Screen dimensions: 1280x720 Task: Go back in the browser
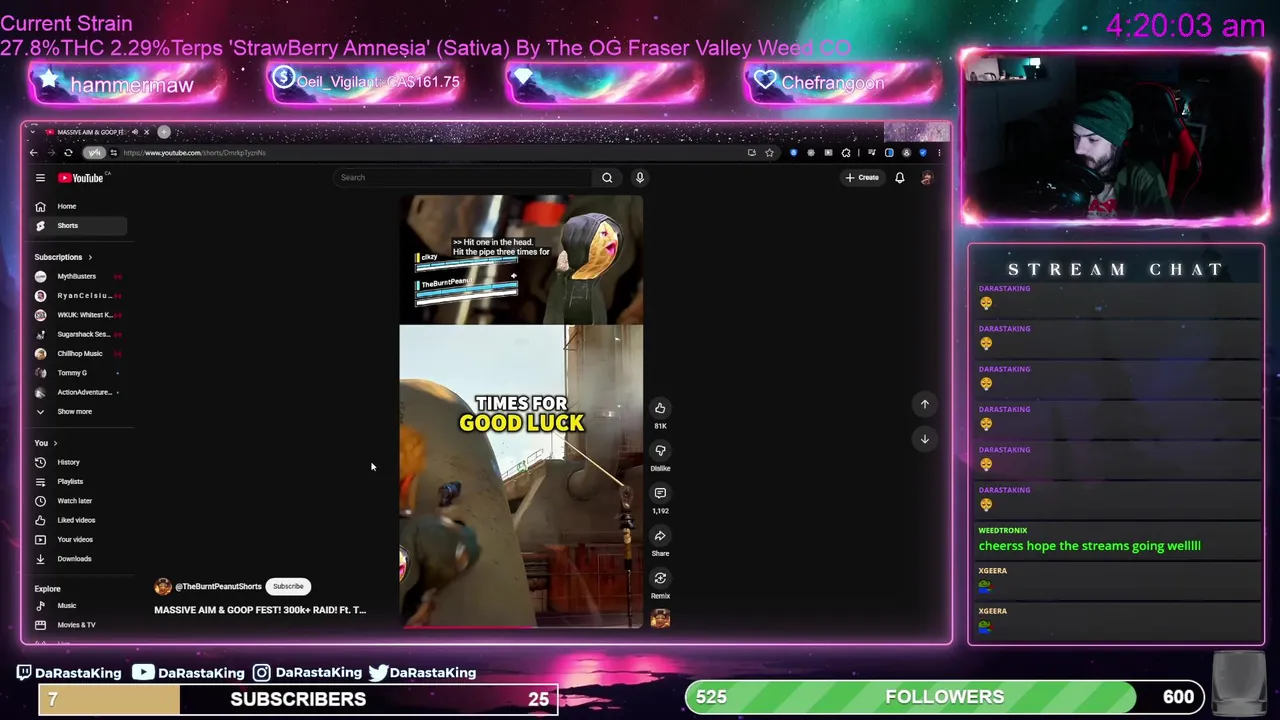[x=33, y=153]
